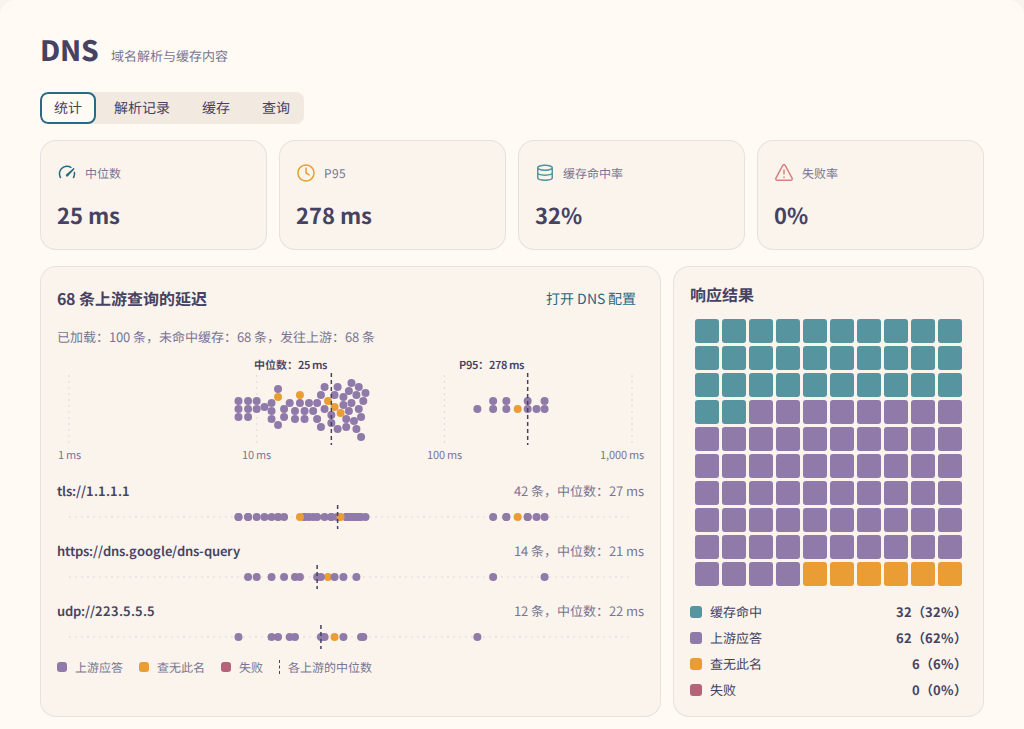Click the 6（6%）no-such-name count
Screen dimensions: 1024x729
[x=936, y=664]
